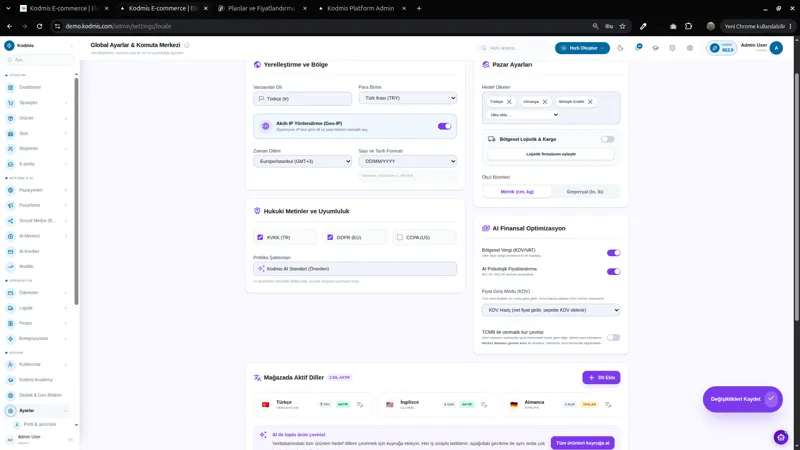Remove Türkiye from Hedef Ülkeler
The image size is (800, 450).
pyautogui.click(x=509, y=102)
